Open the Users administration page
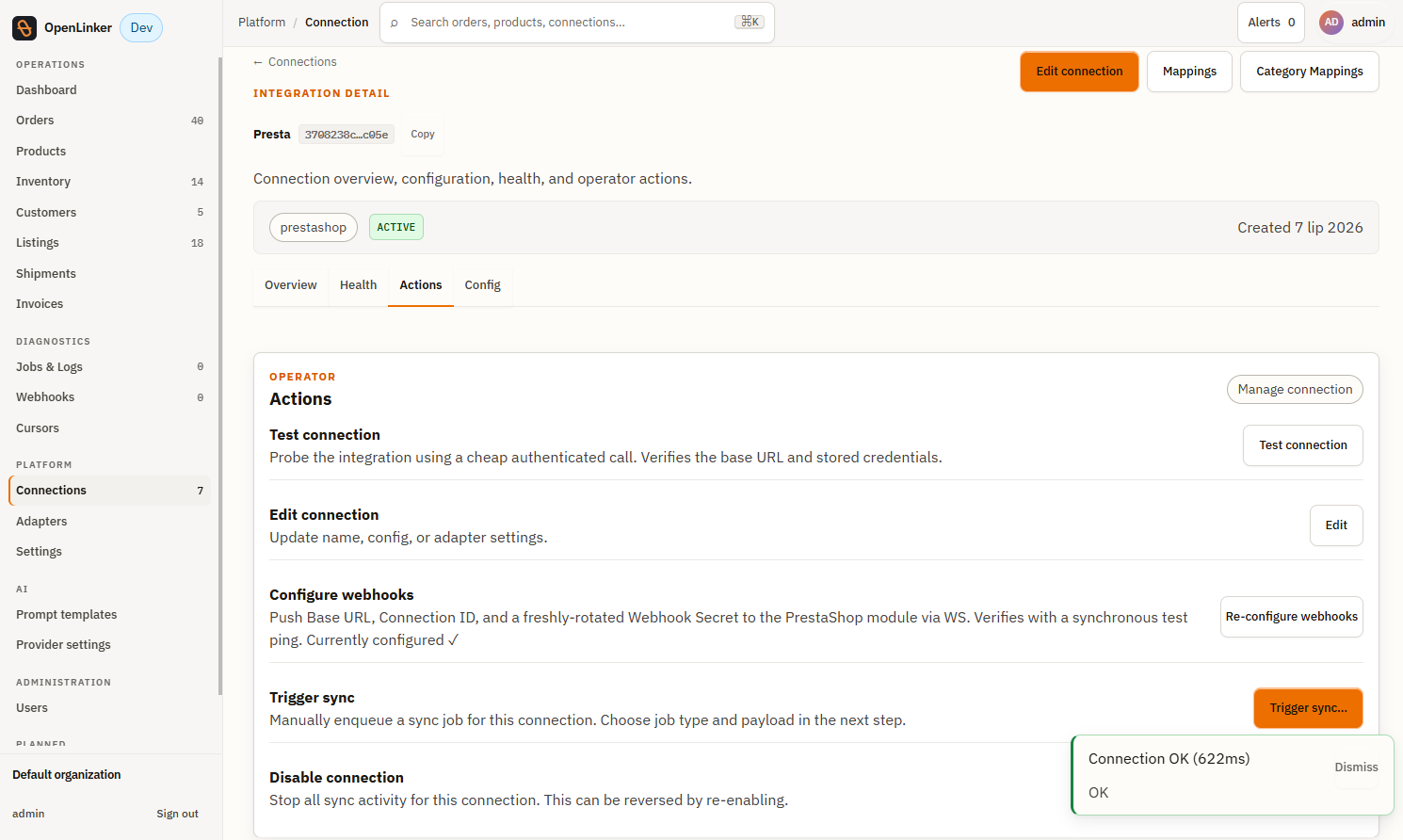This screenshot has width=1403, height=840. [109, 708]
